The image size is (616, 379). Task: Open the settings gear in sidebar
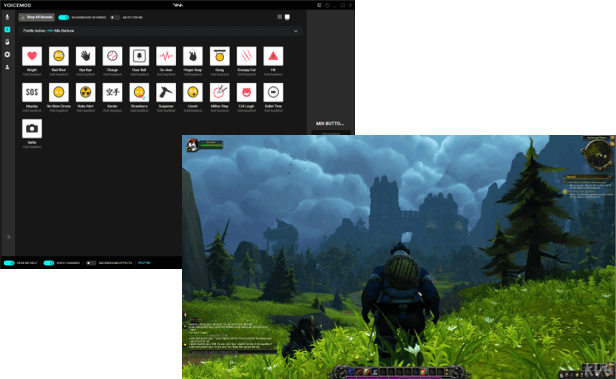7,55
